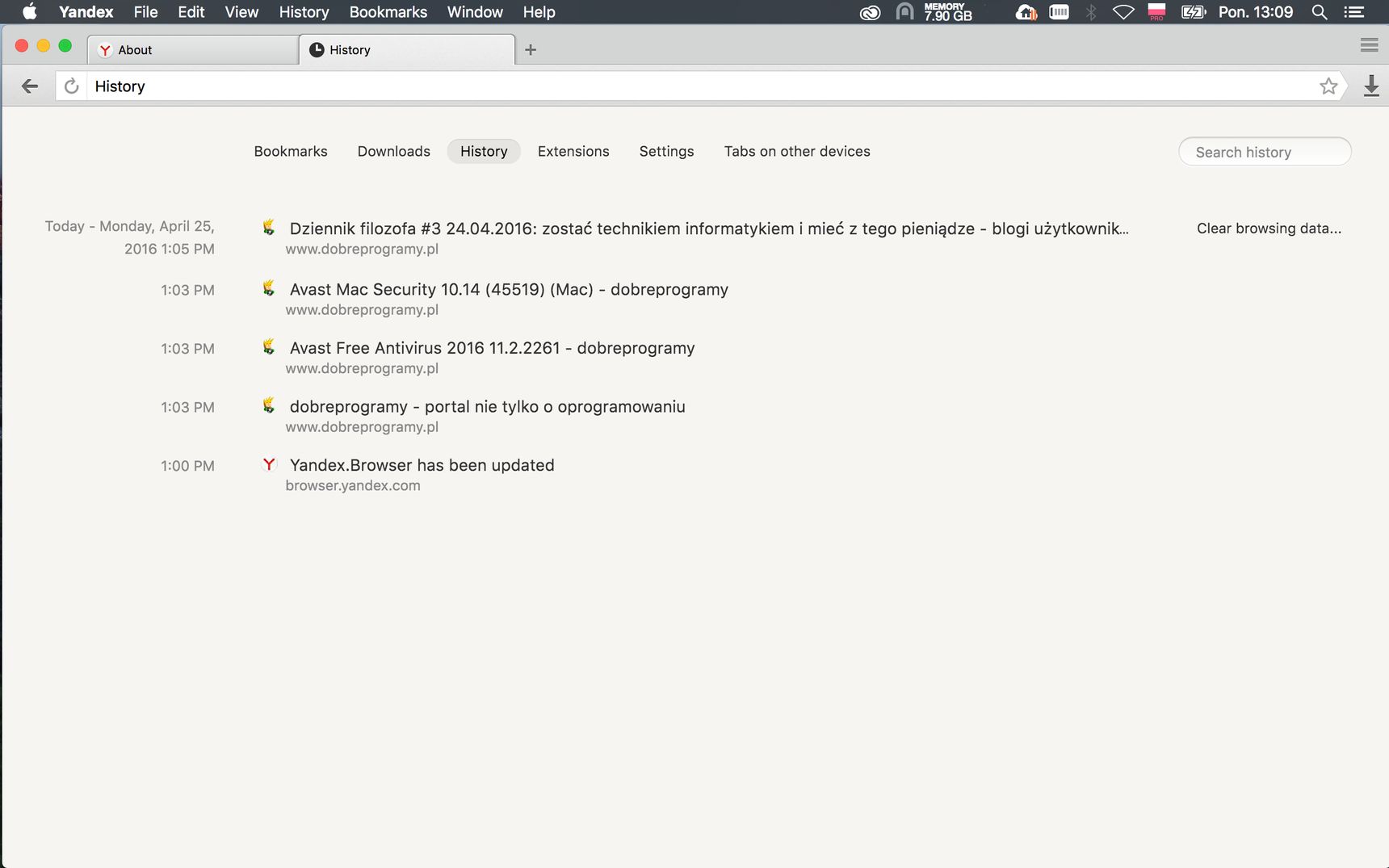
Task: Click the Wi-Fi status icon
Action: (1123, 12)
